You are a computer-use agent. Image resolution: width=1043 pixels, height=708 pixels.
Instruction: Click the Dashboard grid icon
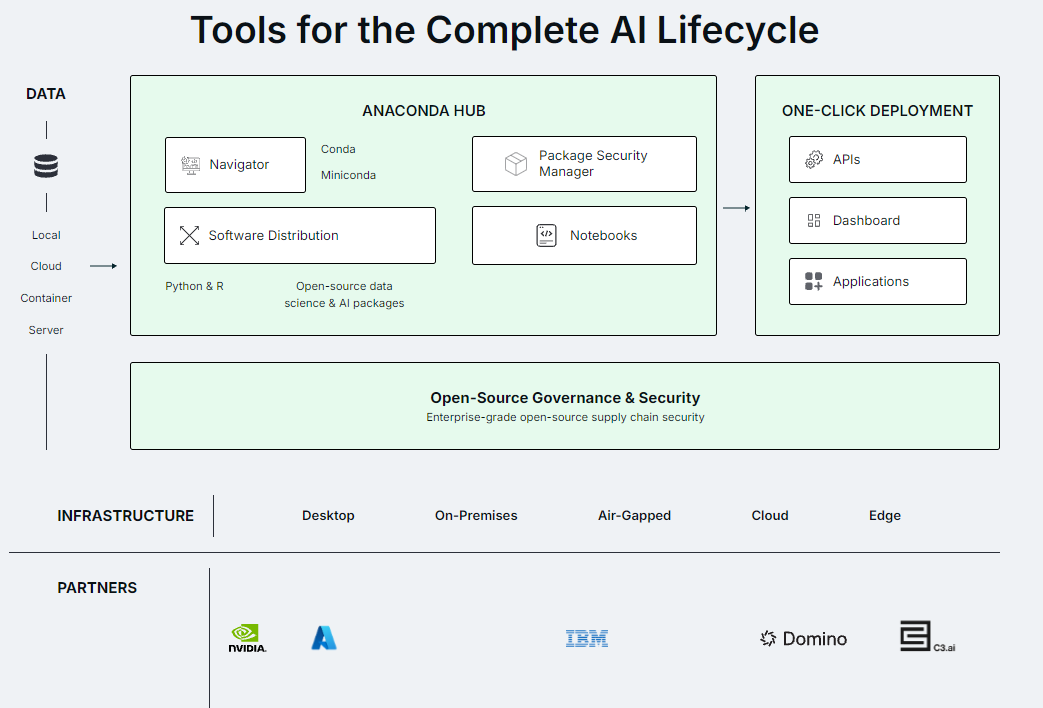[814, 221]
